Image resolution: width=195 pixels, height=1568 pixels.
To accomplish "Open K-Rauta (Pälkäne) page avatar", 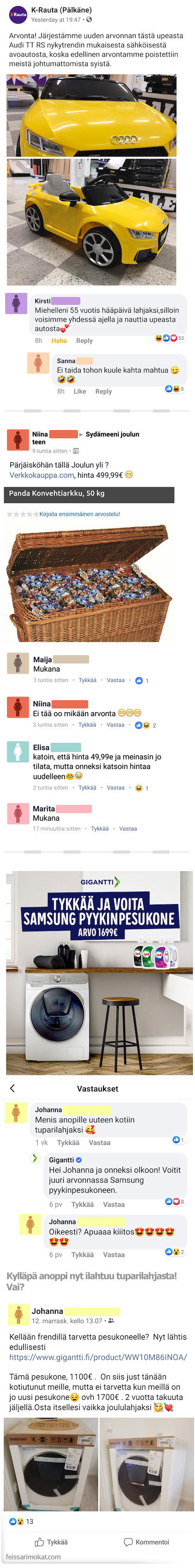I will point(18,14).
